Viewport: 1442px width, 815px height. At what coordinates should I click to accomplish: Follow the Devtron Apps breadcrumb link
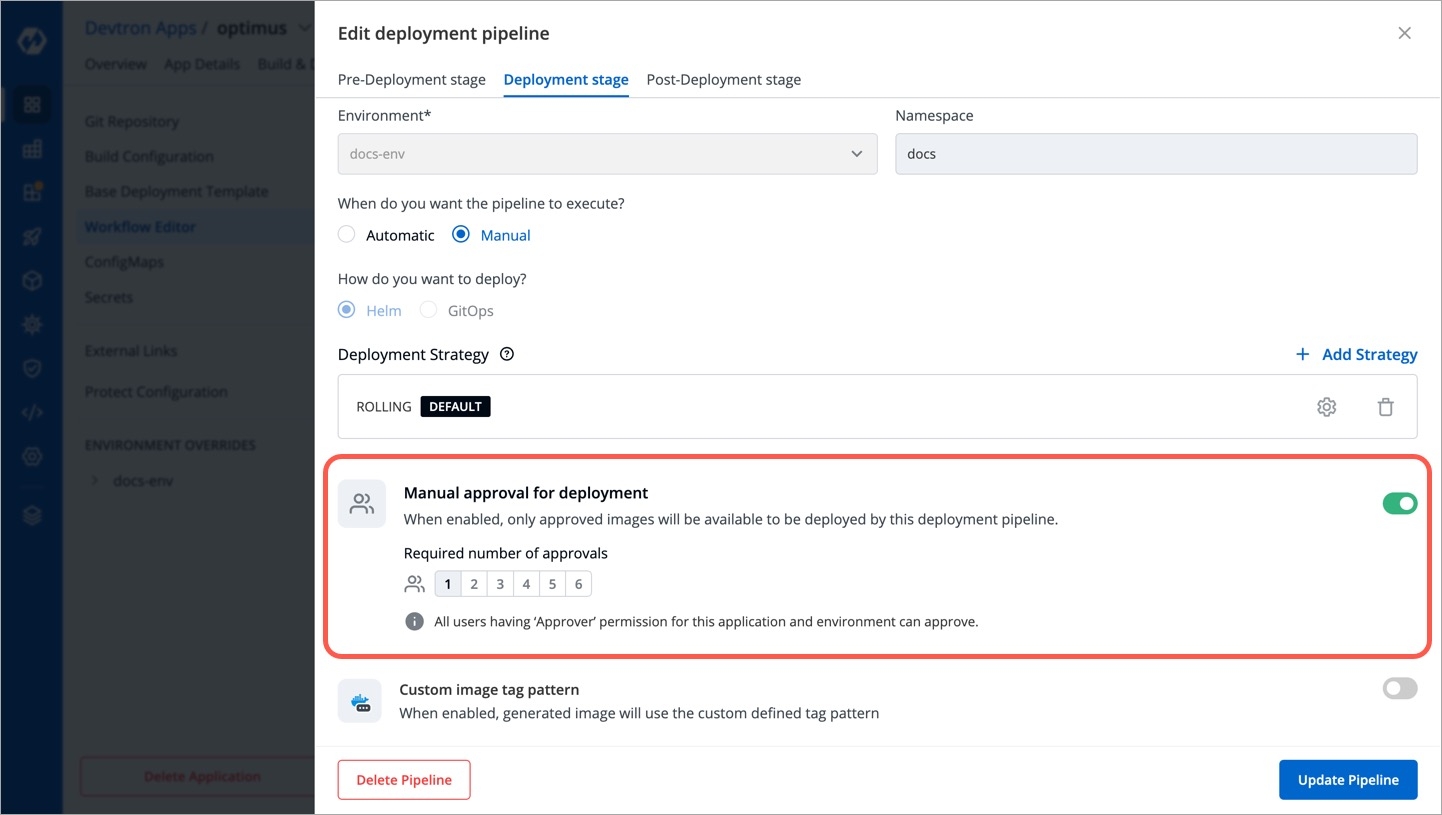(x=140, y=28)
